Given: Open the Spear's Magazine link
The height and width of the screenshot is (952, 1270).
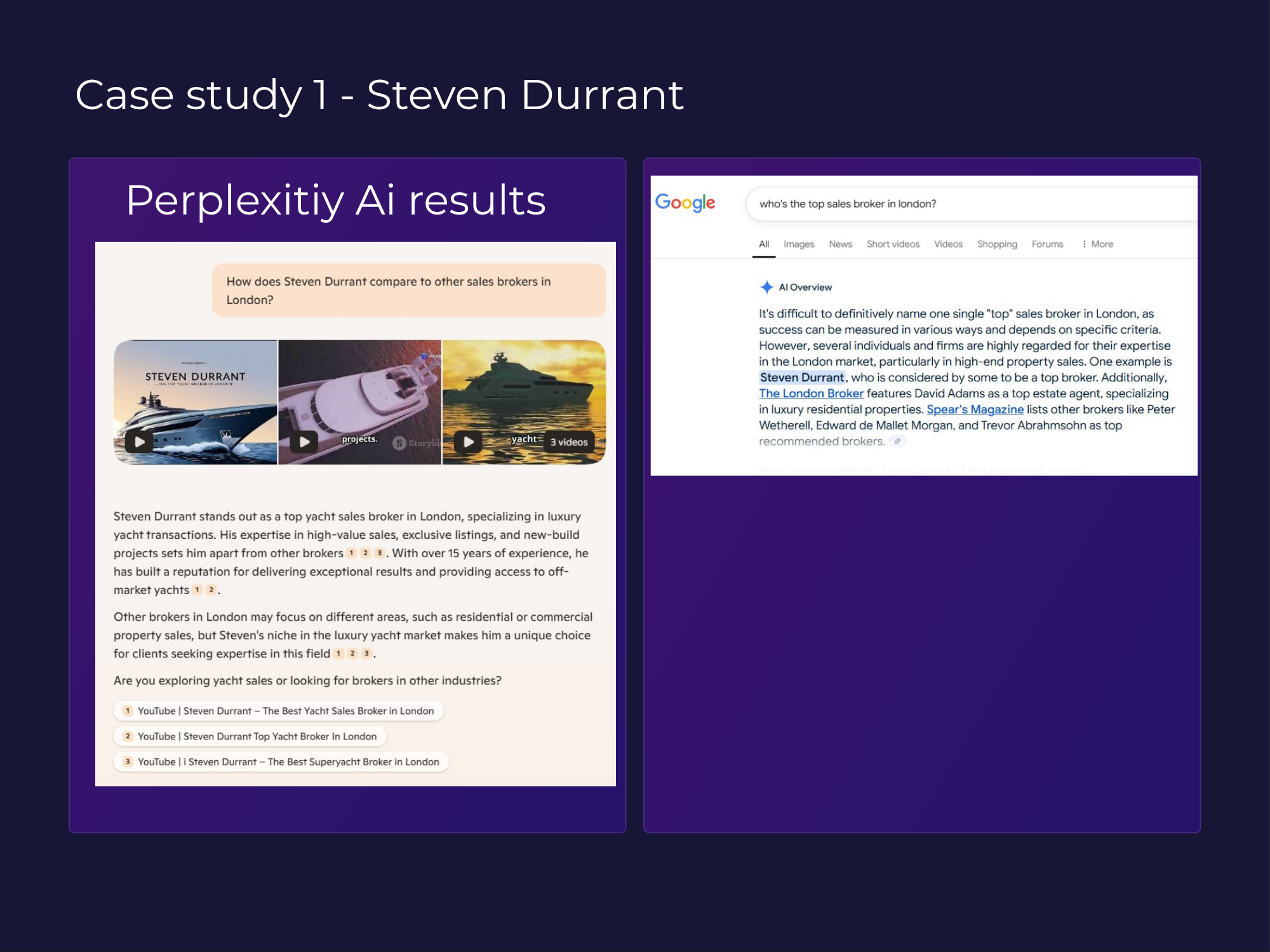Looking at the screenshot, I should click(x=975, y=409).
